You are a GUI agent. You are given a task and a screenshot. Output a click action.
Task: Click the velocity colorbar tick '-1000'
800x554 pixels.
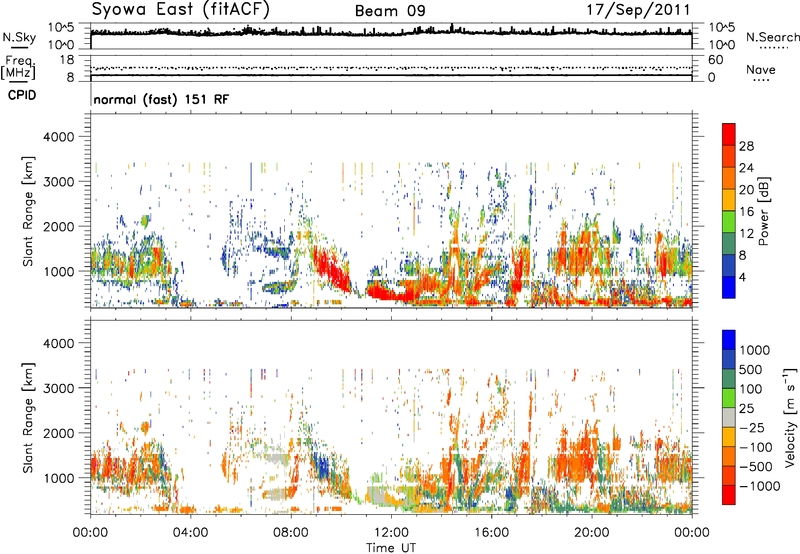click(760, 486)
